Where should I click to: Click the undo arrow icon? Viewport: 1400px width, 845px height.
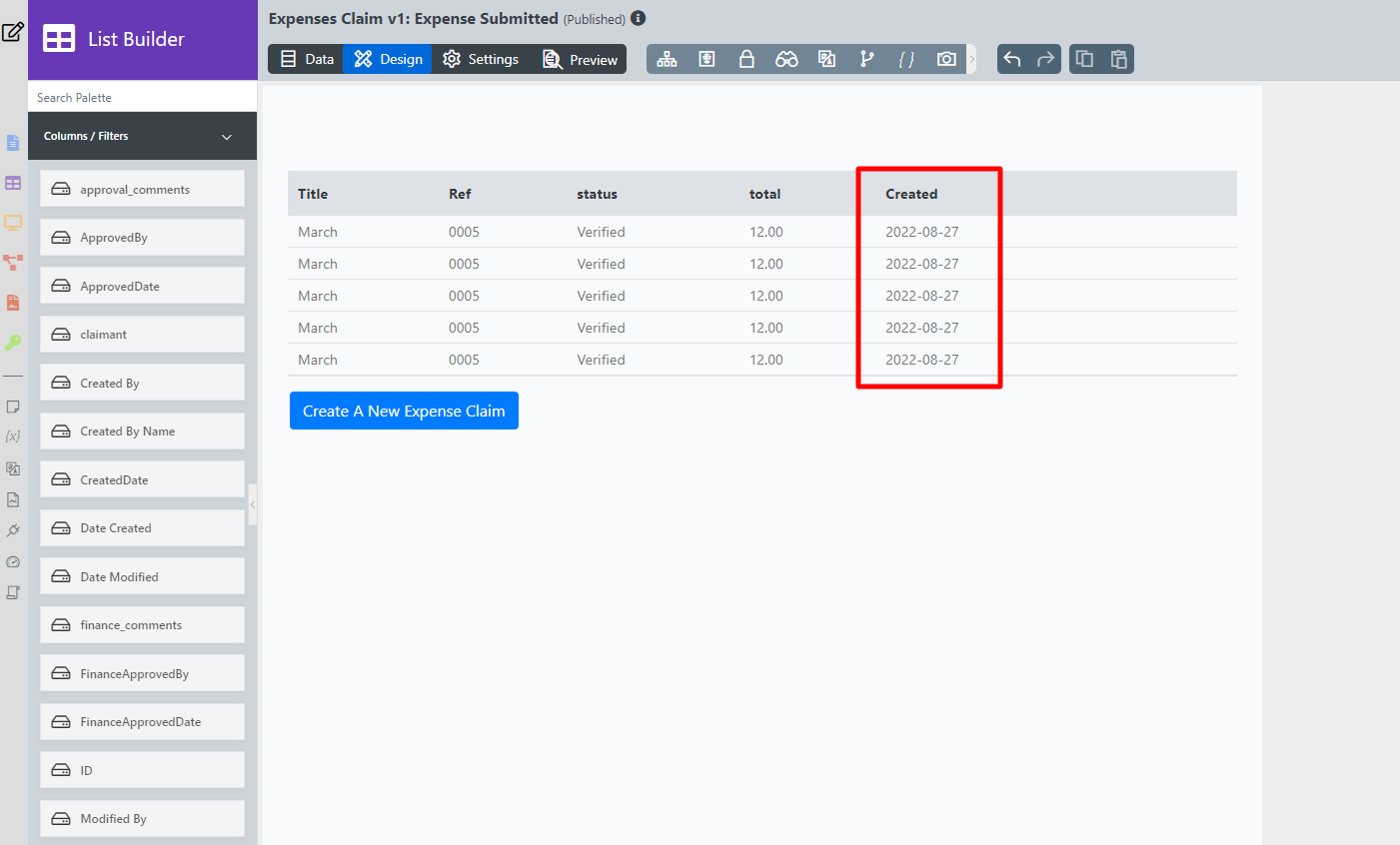[x=1012, y=59]
